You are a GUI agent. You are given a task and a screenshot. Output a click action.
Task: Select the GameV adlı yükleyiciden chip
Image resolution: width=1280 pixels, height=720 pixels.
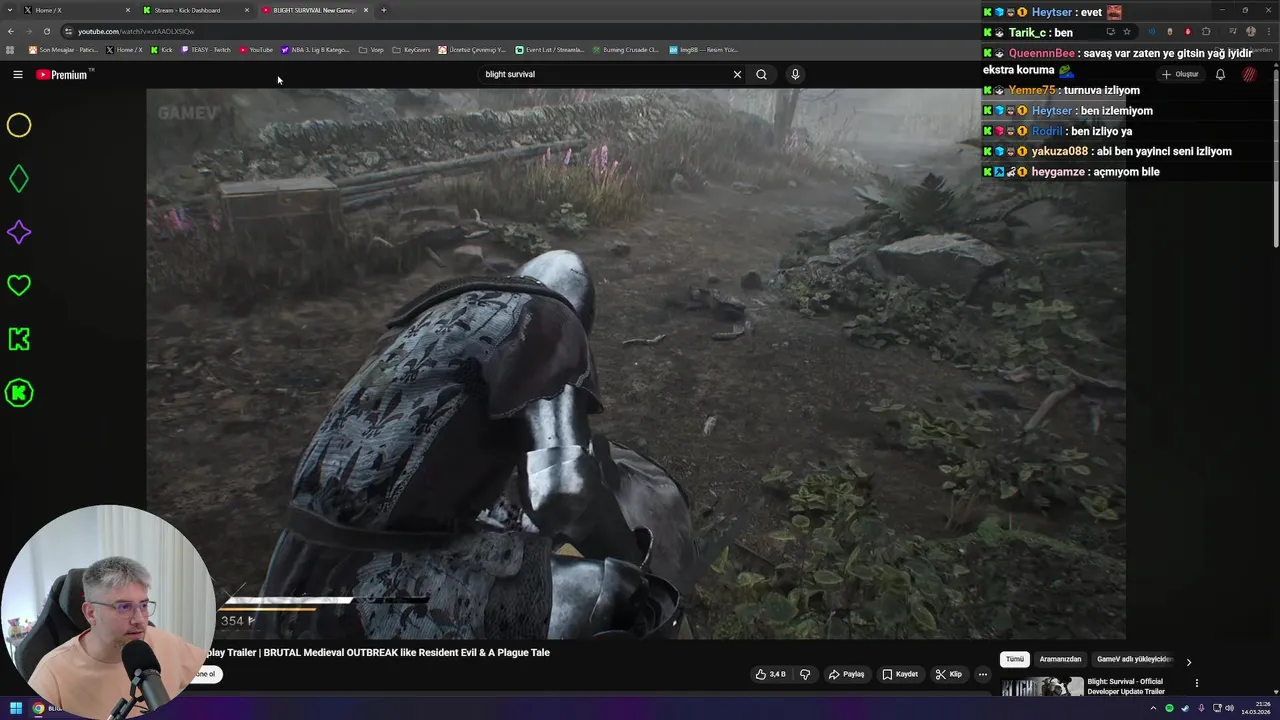tap(1134, 659)
